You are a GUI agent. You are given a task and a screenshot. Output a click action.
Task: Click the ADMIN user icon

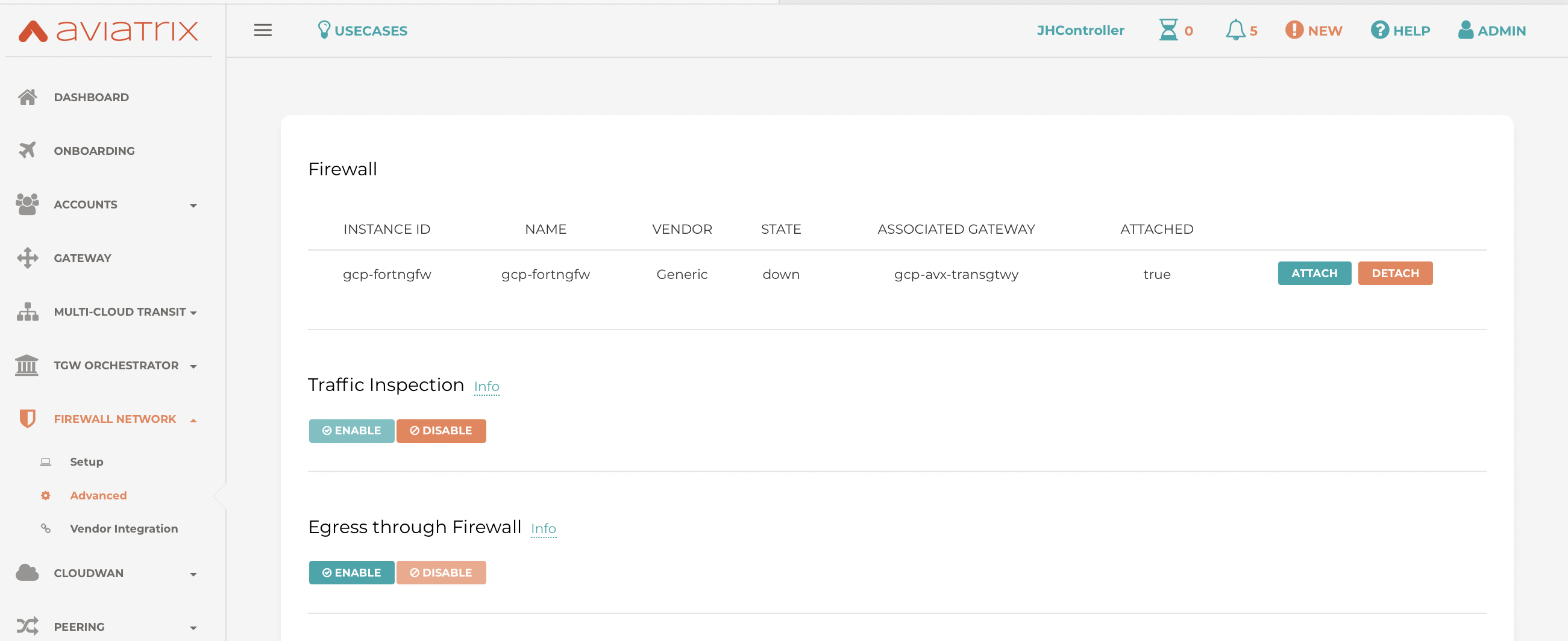(x=1465, y=30)
